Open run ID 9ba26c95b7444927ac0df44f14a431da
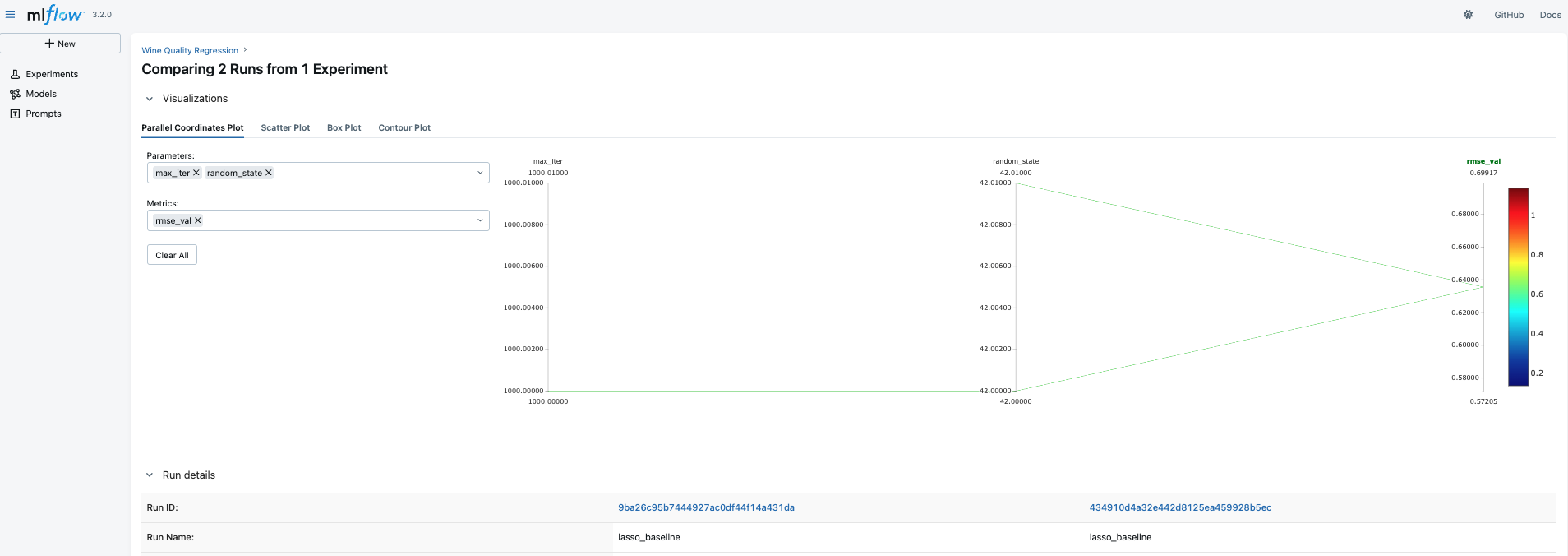Screen dimensions: 1568x556 [x=706, y=508]
